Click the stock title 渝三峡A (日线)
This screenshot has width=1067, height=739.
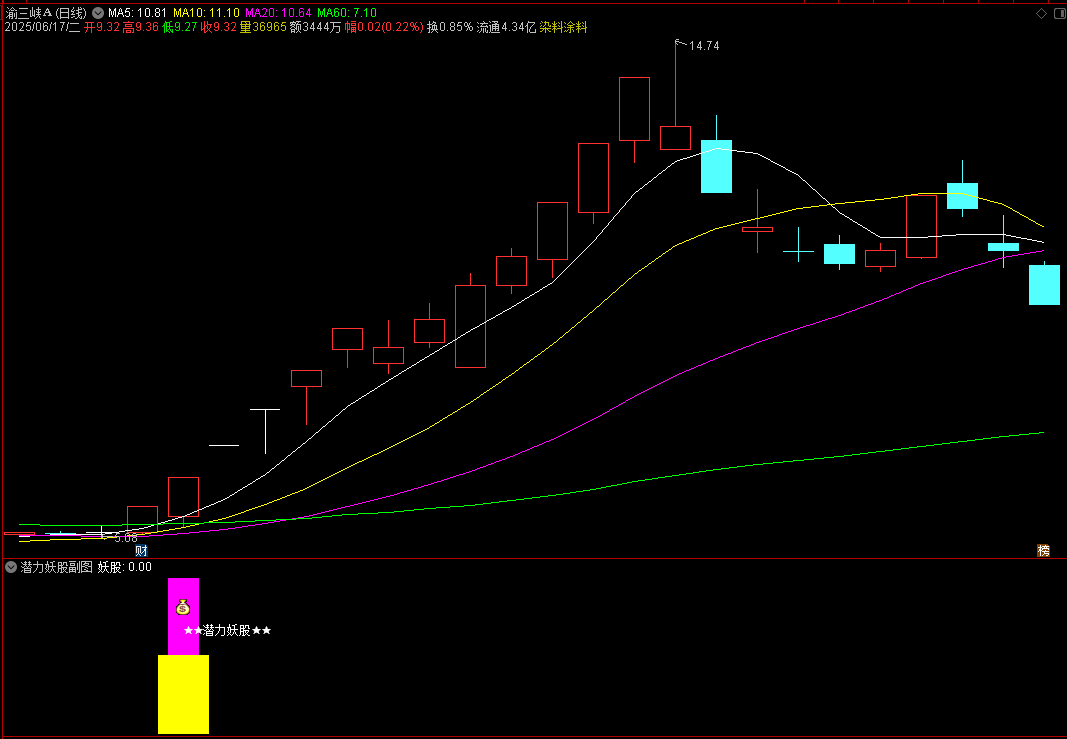(46, 13)
